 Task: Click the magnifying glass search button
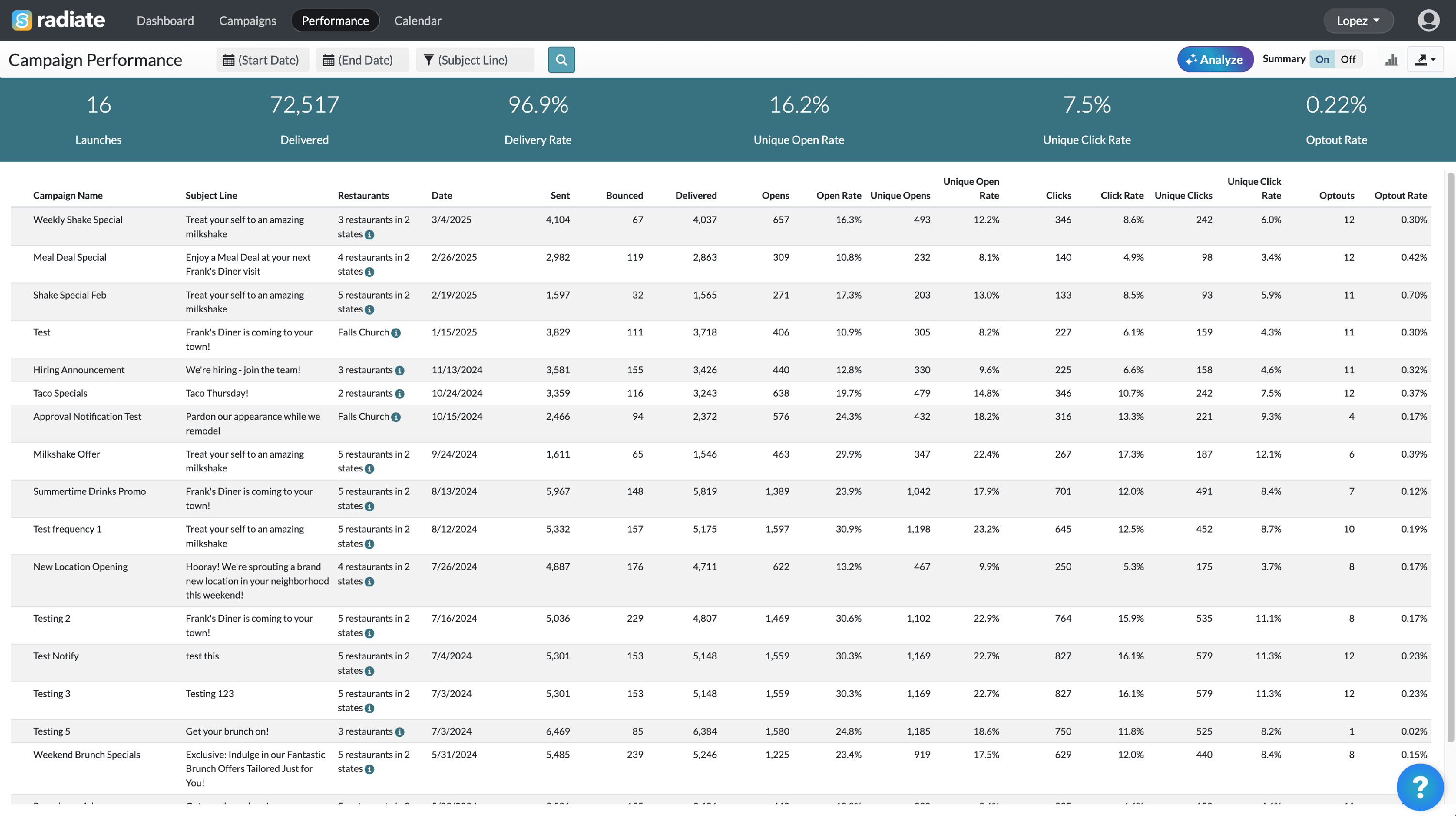point(561,59)
